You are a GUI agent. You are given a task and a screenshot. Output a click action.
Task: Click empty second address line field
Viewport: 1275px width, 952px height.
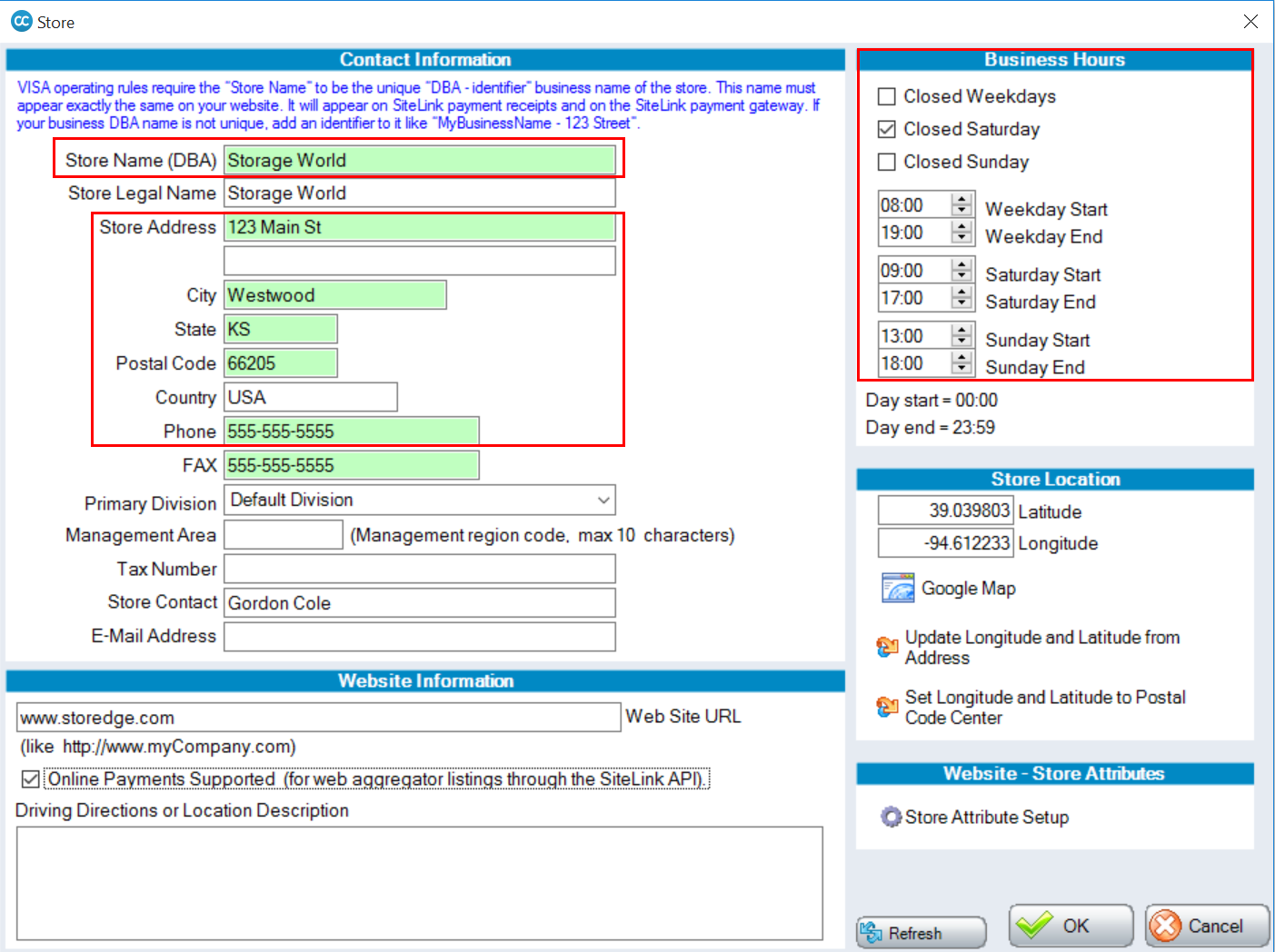point(420,261)
